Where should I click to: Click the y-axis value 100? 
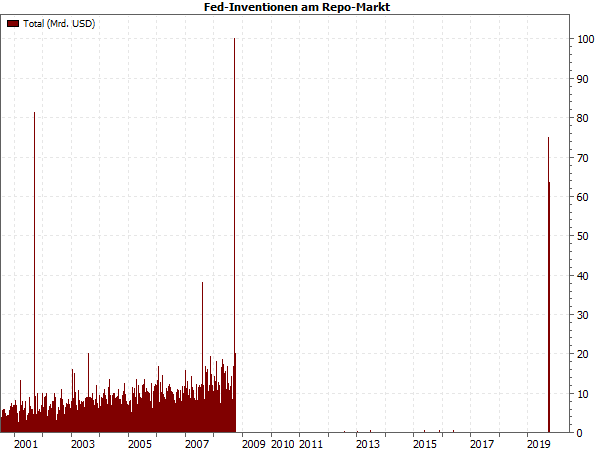[586, 39]
